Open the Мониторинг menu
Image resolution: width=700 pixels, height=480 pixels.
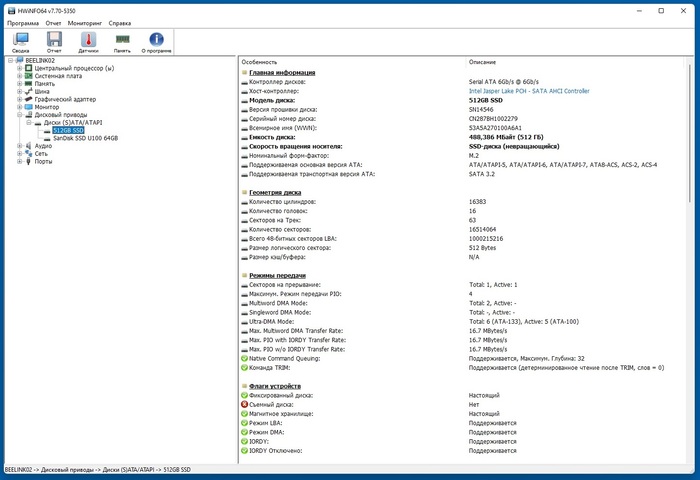85,21
